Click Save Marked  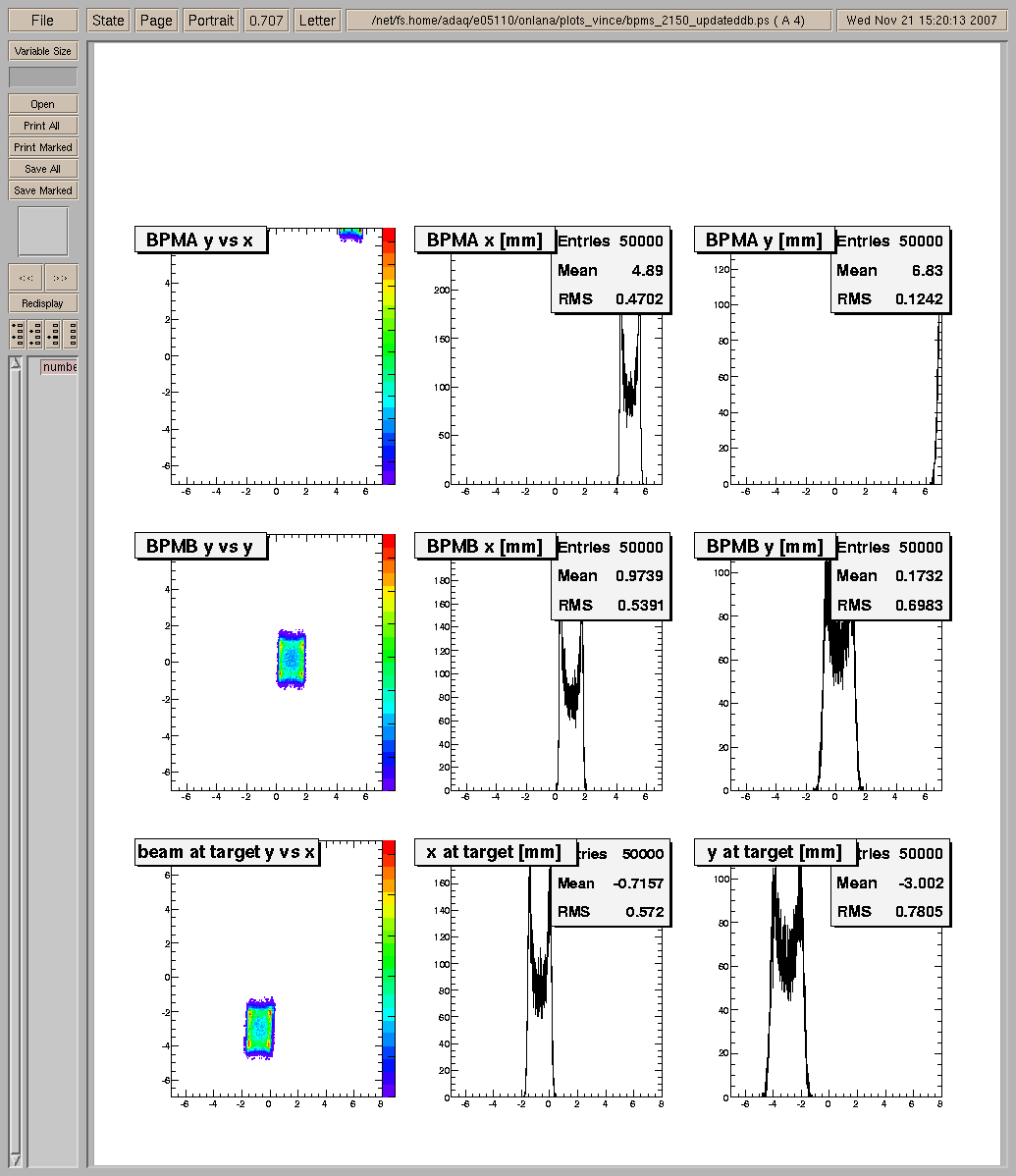(43, 190)
